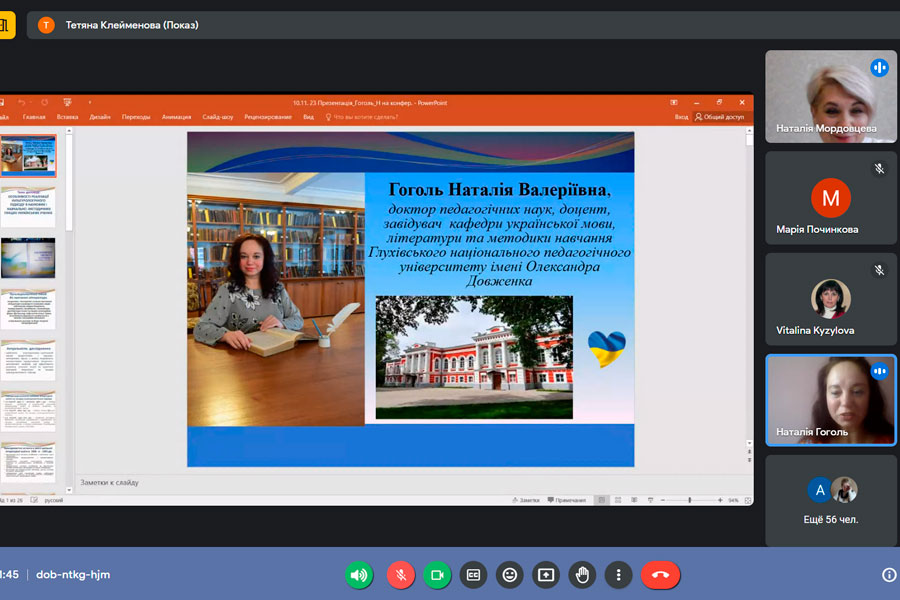Viewport: 900px width, 600px height.
Task: Open the Quick Access Toolbar customize dropdown
Action: pos(89,102)
